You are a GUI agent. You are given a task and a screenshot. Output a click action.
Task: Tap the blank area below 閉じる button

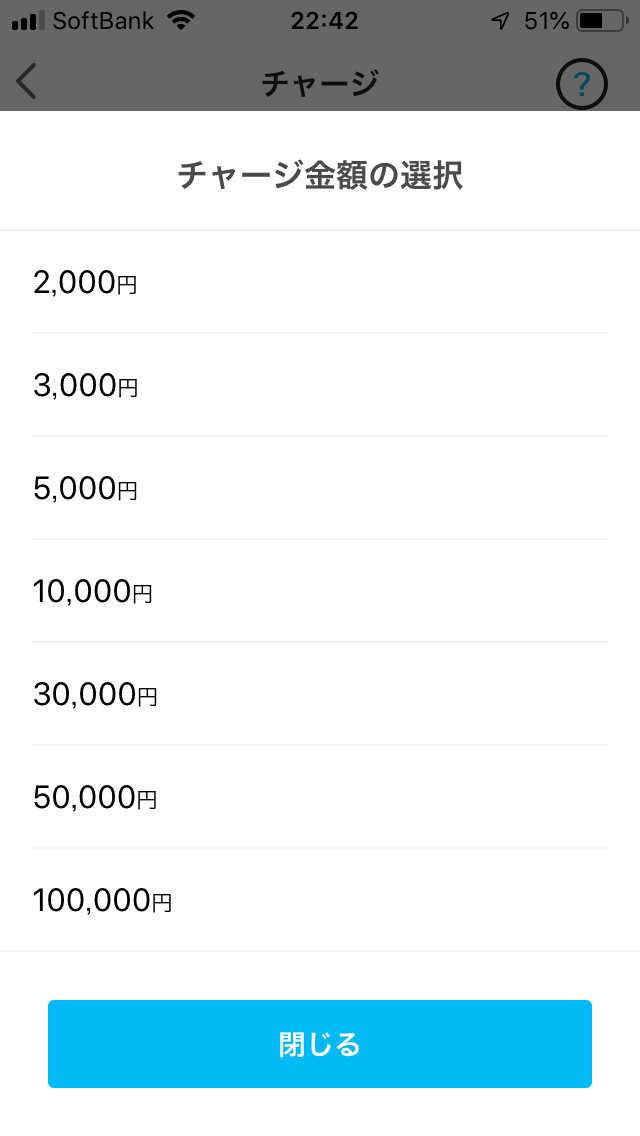pyautogui.click(x=320, y=1112)
